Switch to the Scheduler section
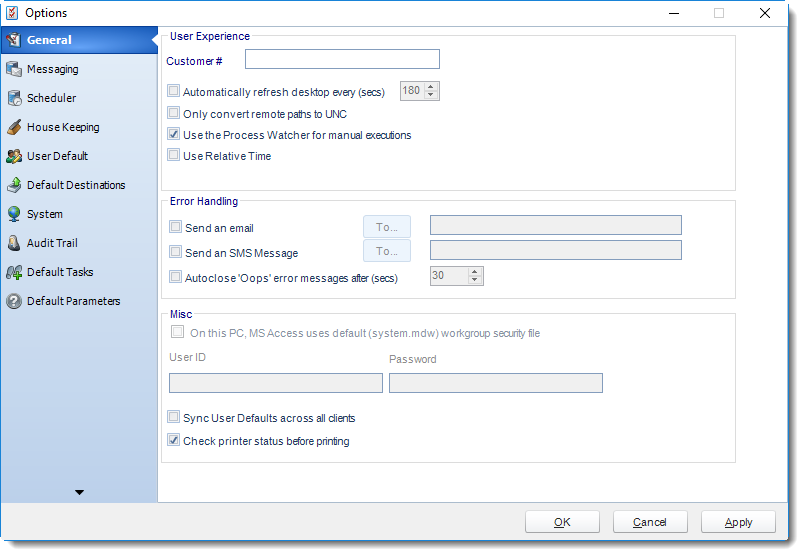 [x=79, y=98]
